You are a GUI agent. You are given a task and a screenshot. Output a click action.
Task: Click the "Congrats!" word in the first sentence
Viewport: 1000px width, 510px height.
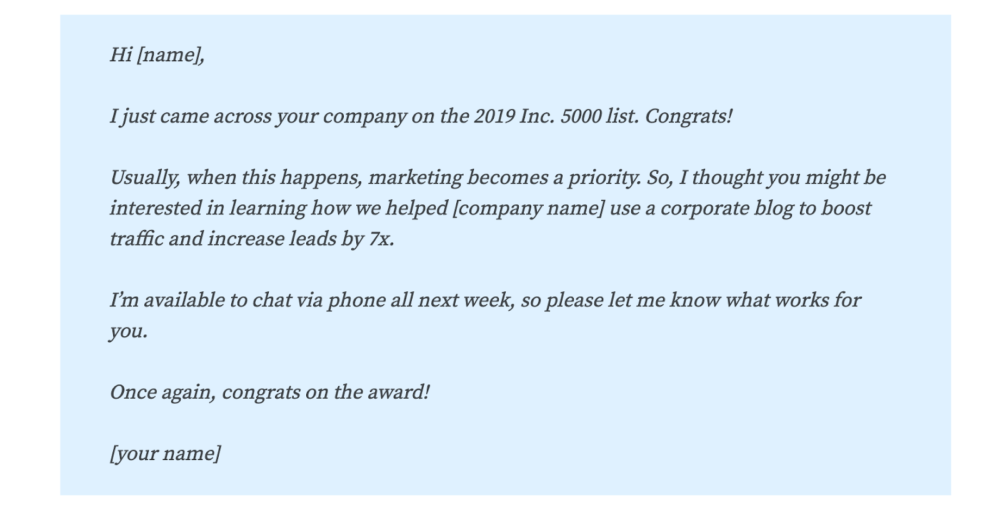689,116
